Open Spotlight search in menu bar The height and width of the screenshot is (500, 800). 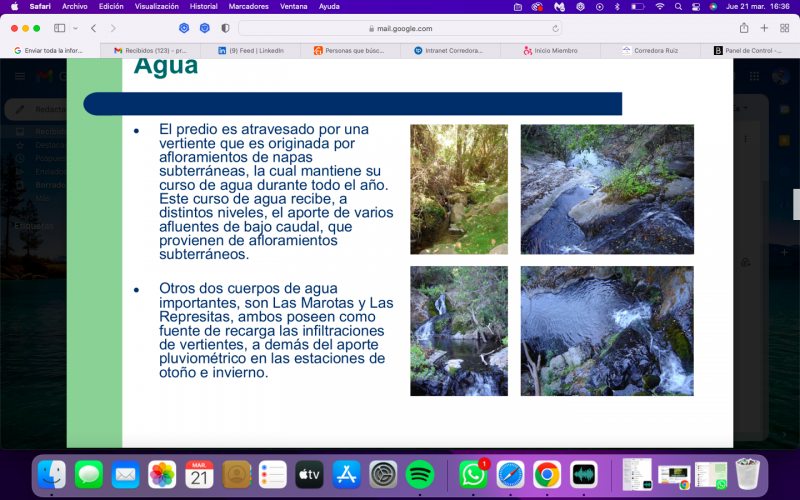(678, 7)
